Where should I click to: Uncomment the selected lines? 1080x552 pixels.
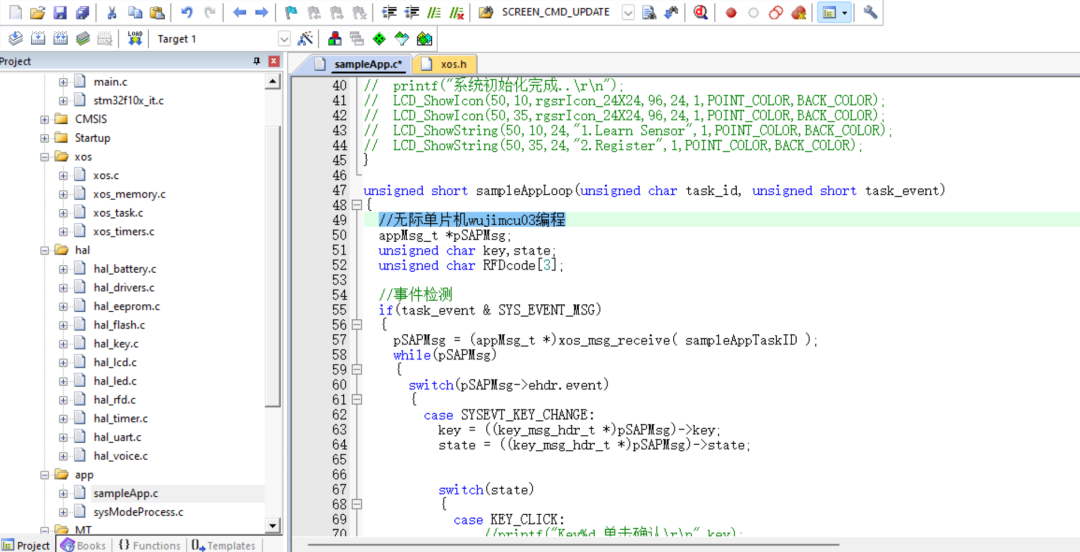point(456,12)
